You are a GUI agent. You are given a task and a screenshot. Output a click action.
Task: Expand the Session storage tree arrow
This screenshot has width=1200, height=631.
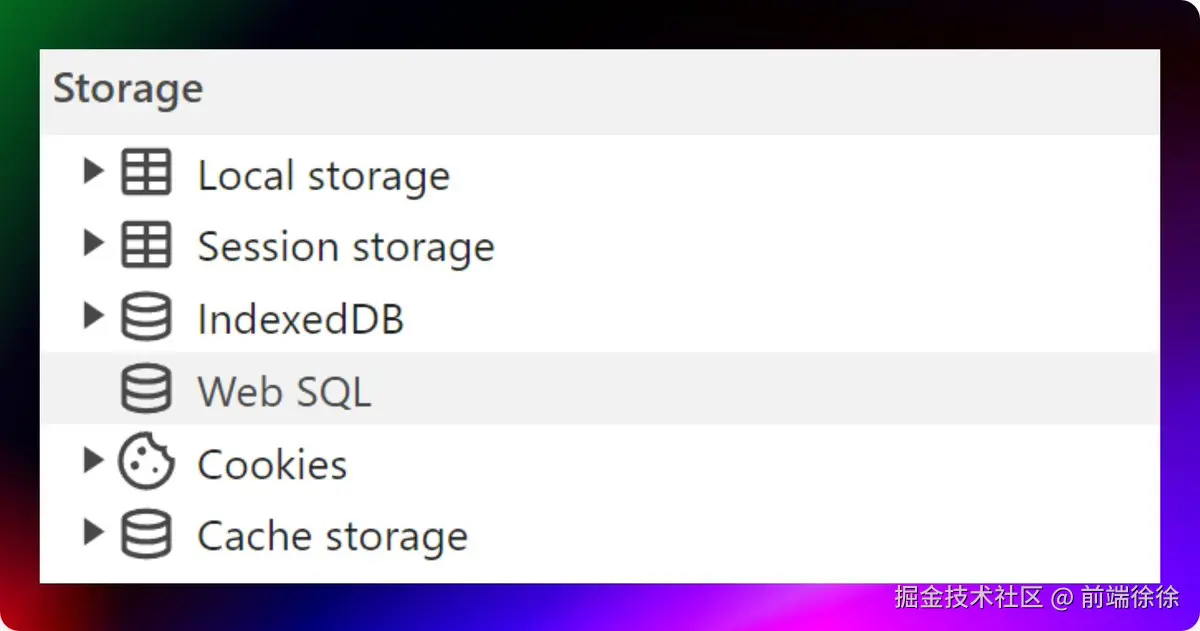(93, 243)
